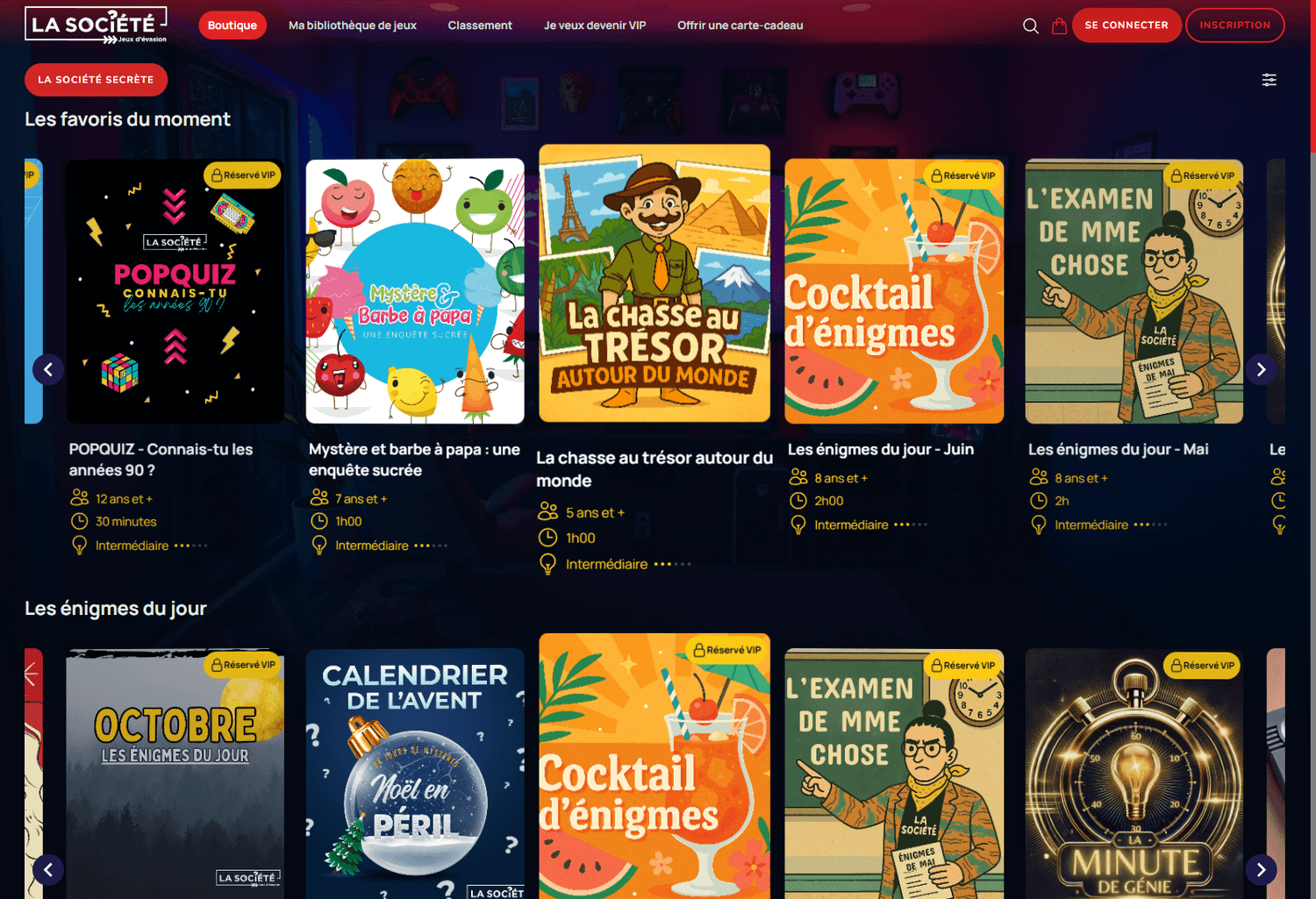1316x899 pixels.
Task: Open Je veux devenir VIP
Action: click(595, 25)
